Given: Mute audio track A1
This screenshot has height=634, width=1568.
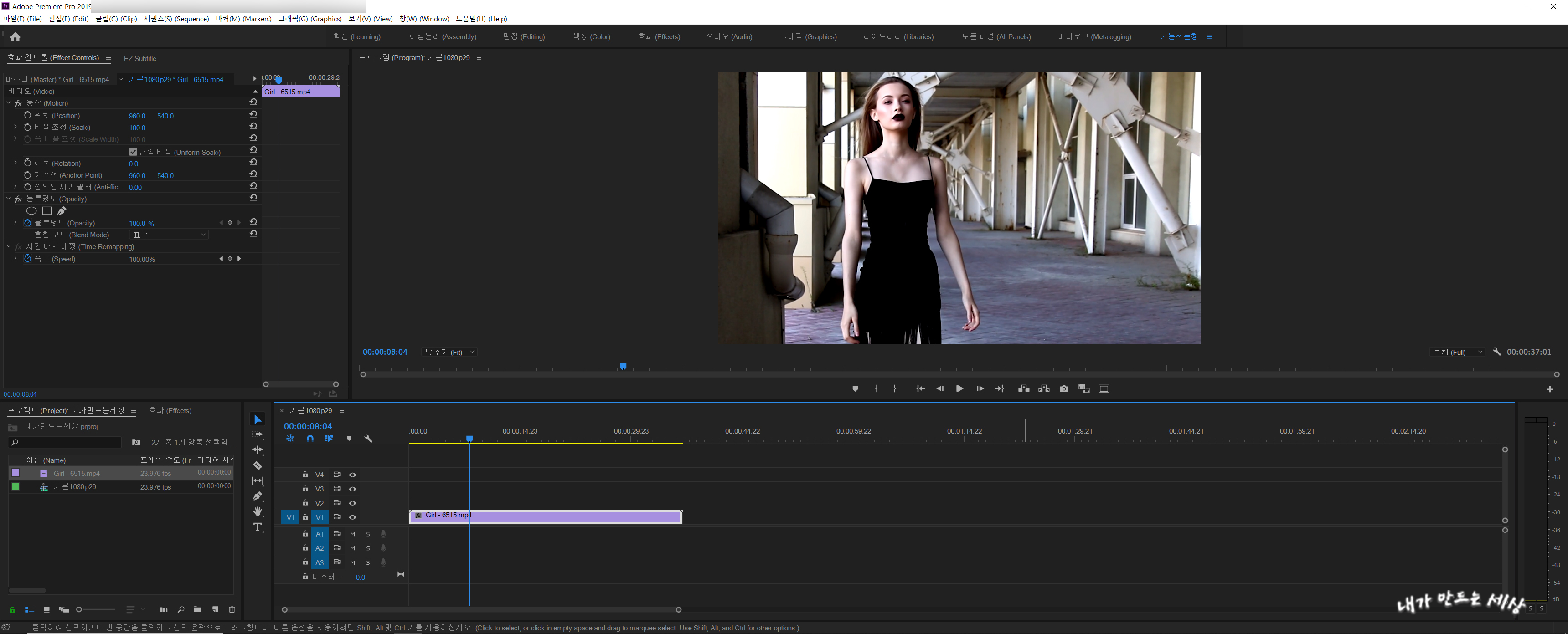Looking at the screenshot, I should (352, 534).
